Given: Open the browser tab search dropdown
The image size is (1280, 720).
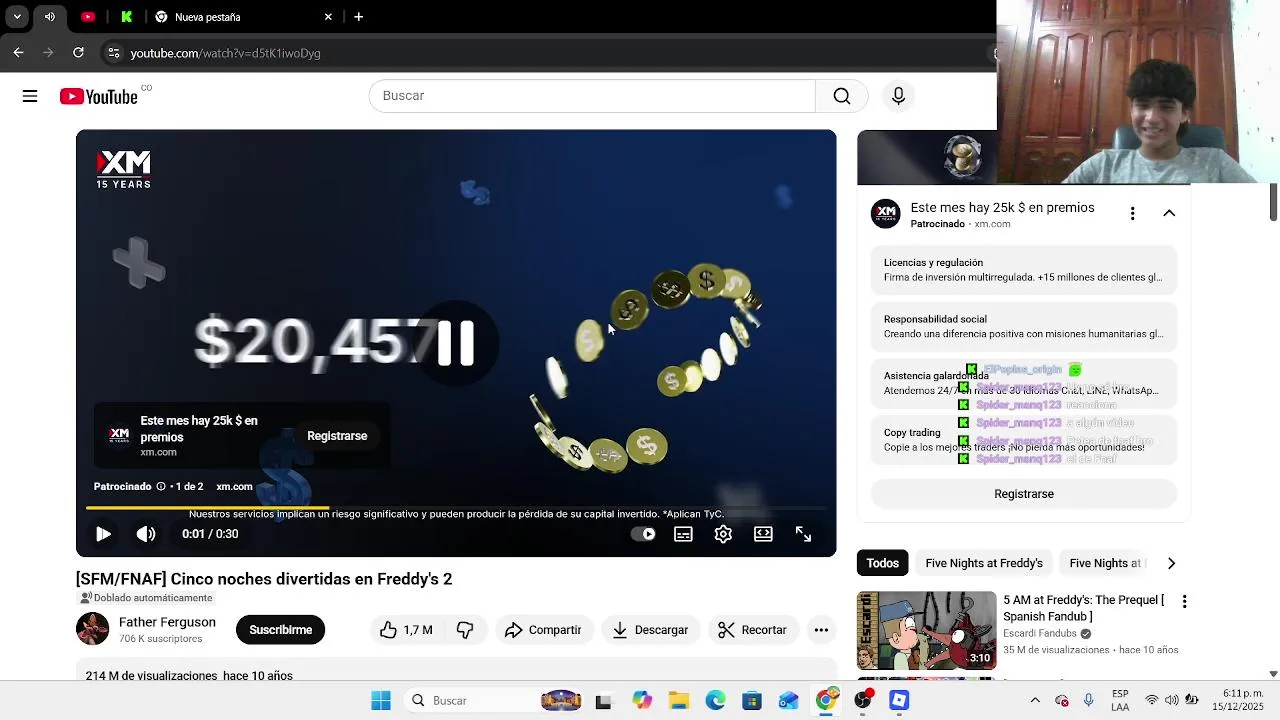Looking at the screenshot, I should tap(17, 17).
